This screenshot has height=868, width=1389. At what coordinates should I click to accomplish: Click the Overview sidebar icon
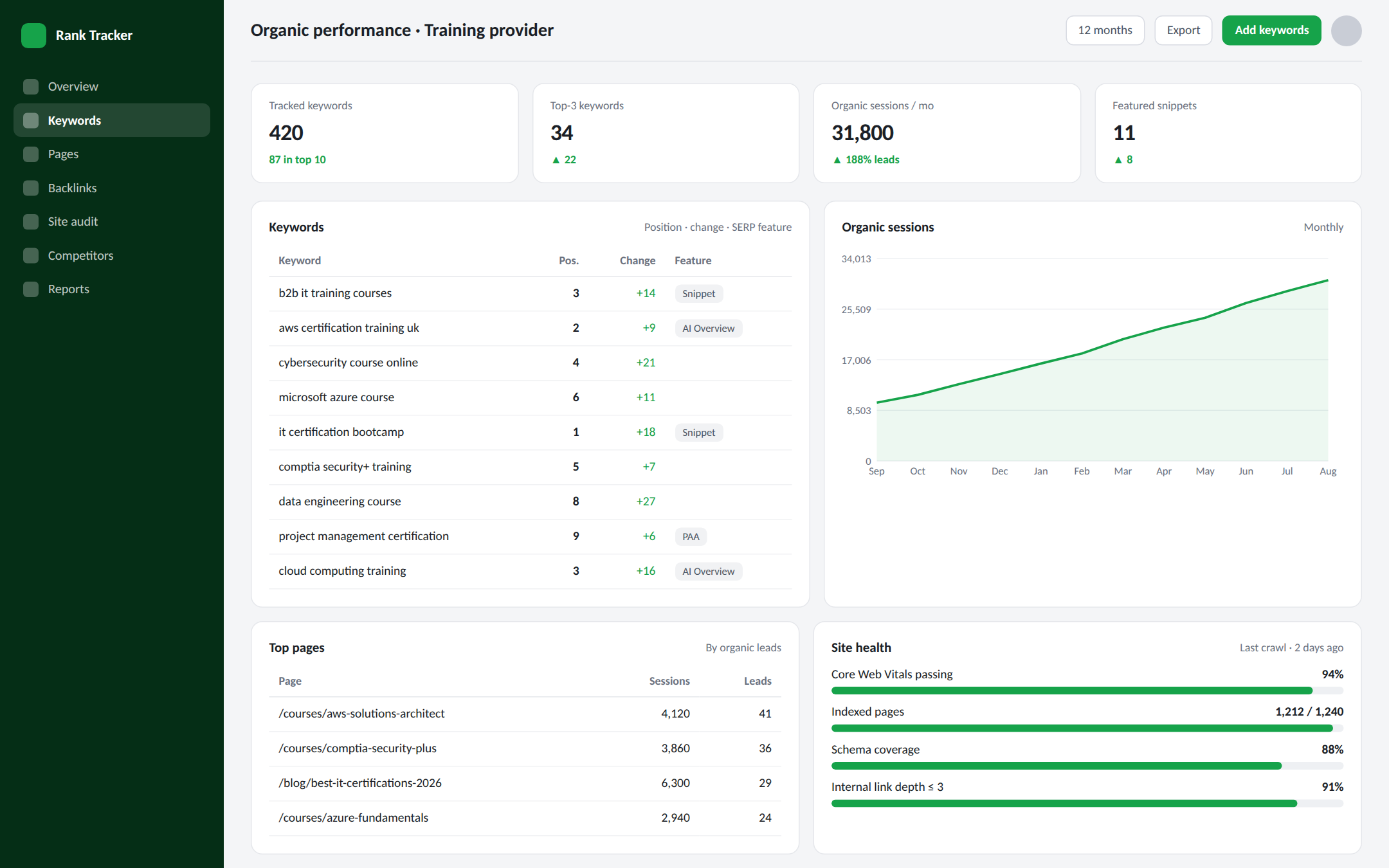coord(31,86)
